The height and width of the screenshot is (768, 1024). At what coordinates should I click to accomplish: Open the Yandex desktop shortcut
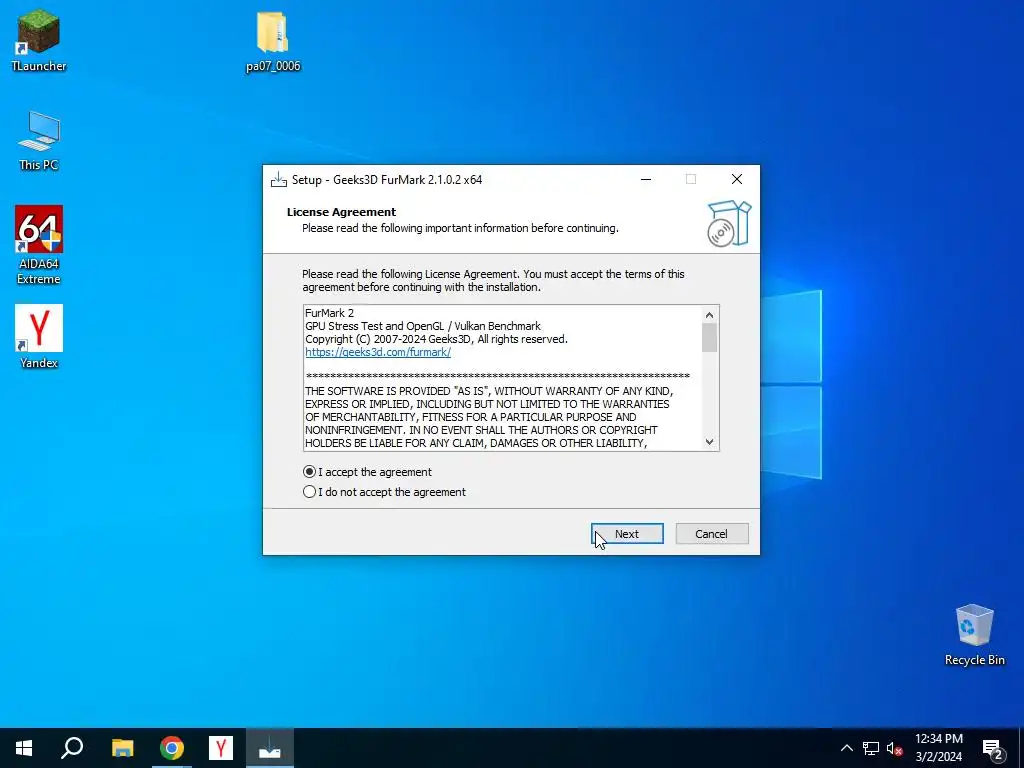(x=39, y=336)
